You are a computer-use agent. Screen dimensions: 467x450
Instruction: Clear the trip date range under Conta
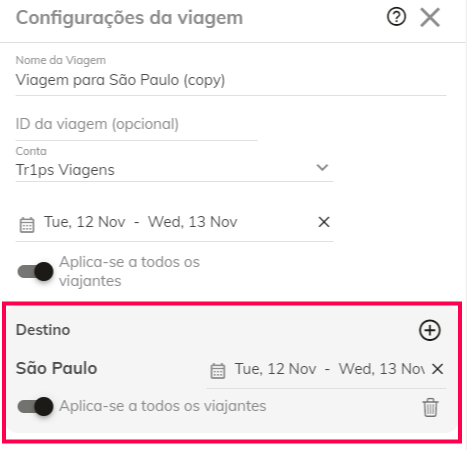324,222
